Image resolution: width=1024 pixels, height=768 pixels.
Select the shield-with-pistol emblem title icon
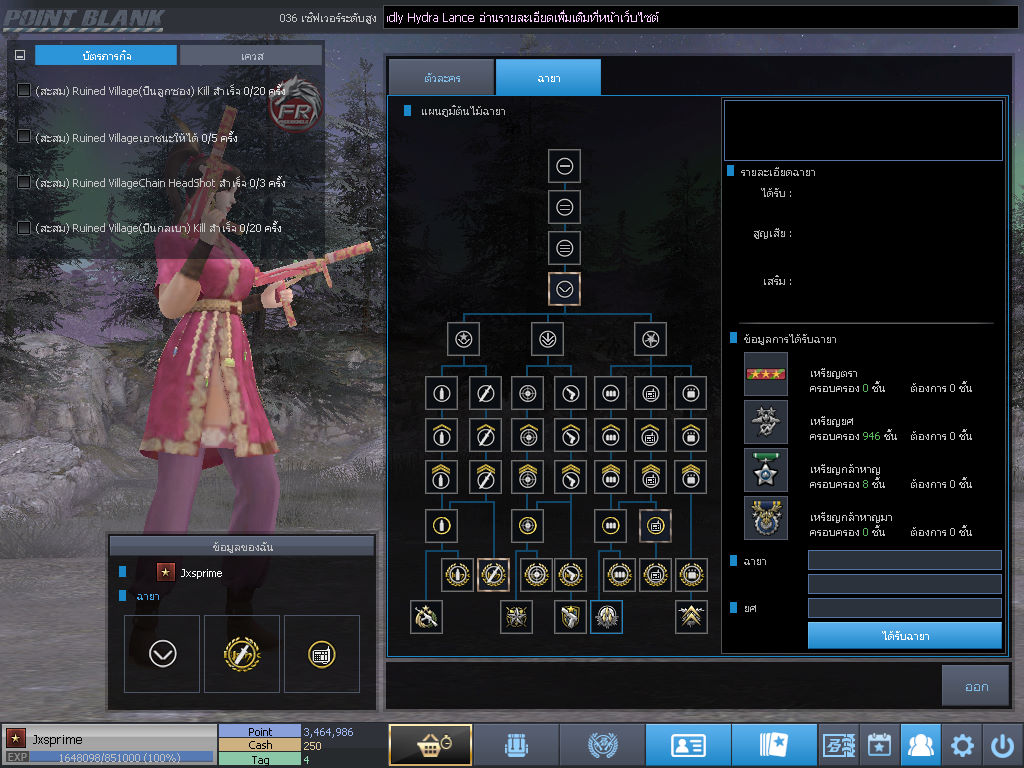[570, 616]
